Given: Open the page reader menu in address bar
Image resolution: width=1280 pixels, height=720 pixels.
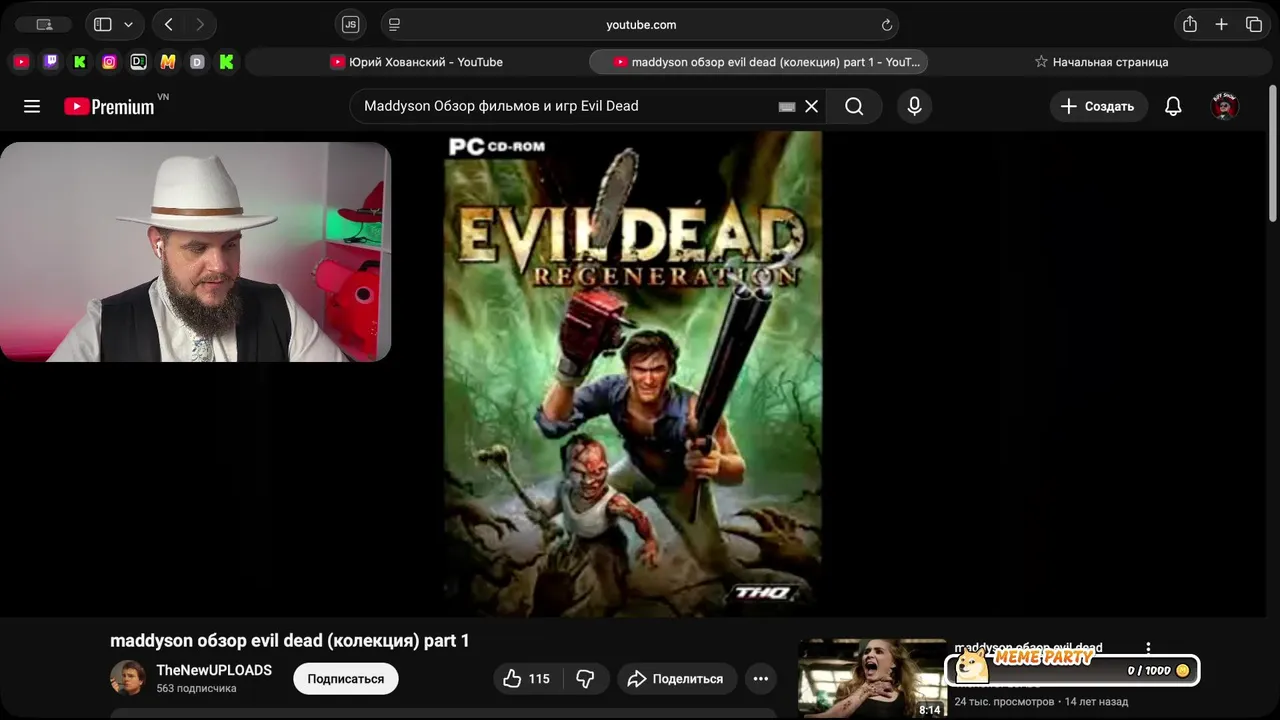Looking at the screenshot, I should pyautogui.click(x=394, y=25).
